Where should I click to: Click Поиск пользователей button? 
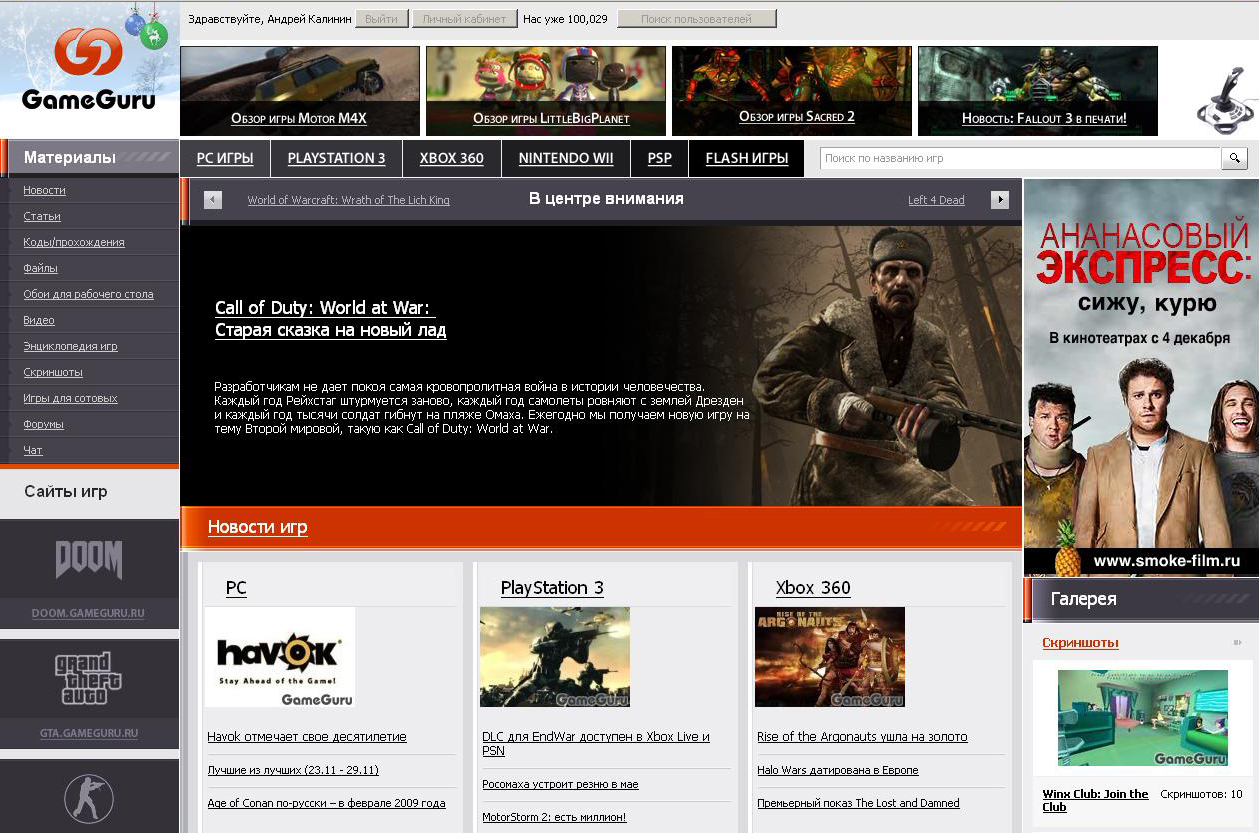[x=696, y=19]
